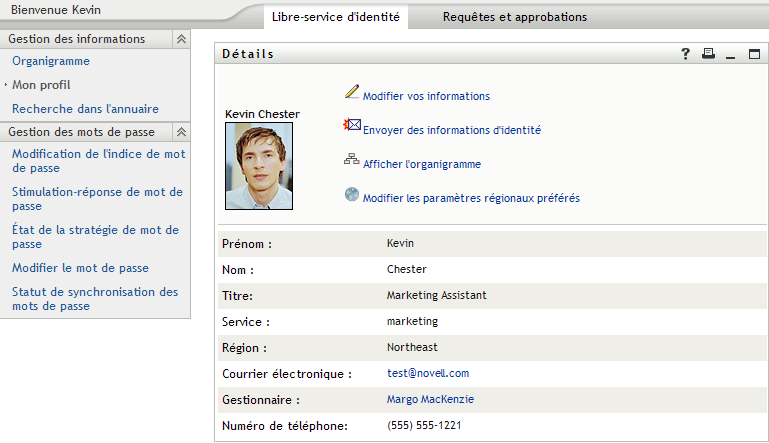Screen dimensions: 769x443
Task: Open Modification de l'indice de mot de passe
Action: [99, 161]
